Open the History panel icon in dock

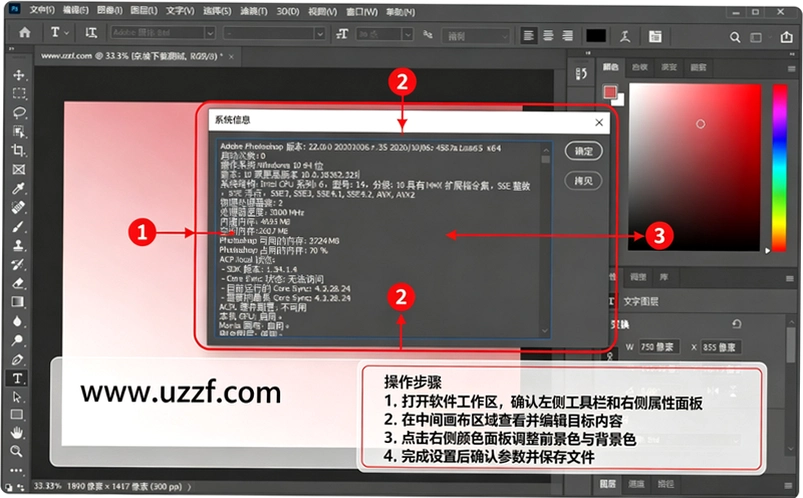tap(581, 74)
